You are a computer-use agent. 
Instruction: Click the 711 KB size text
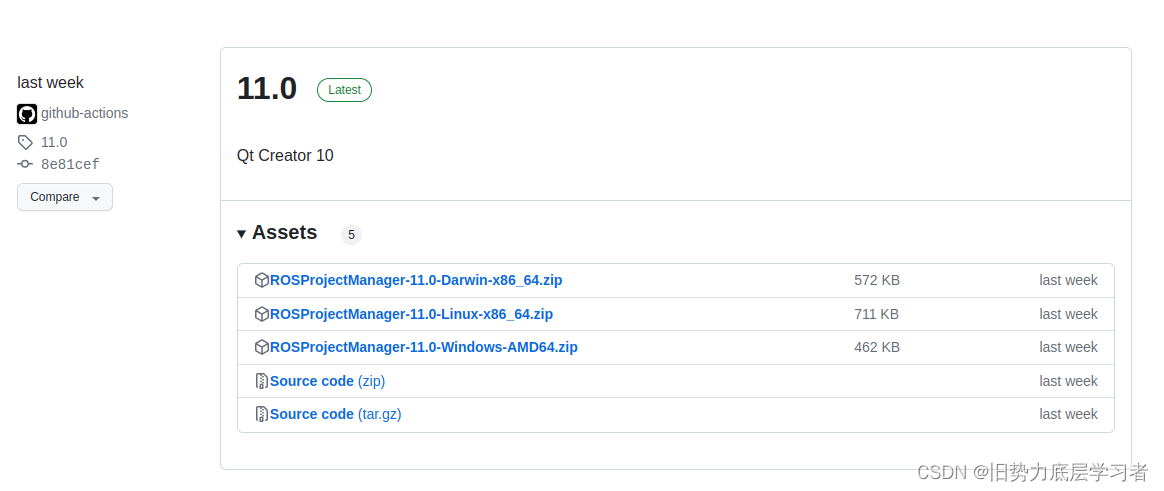(x=877, y=314)
